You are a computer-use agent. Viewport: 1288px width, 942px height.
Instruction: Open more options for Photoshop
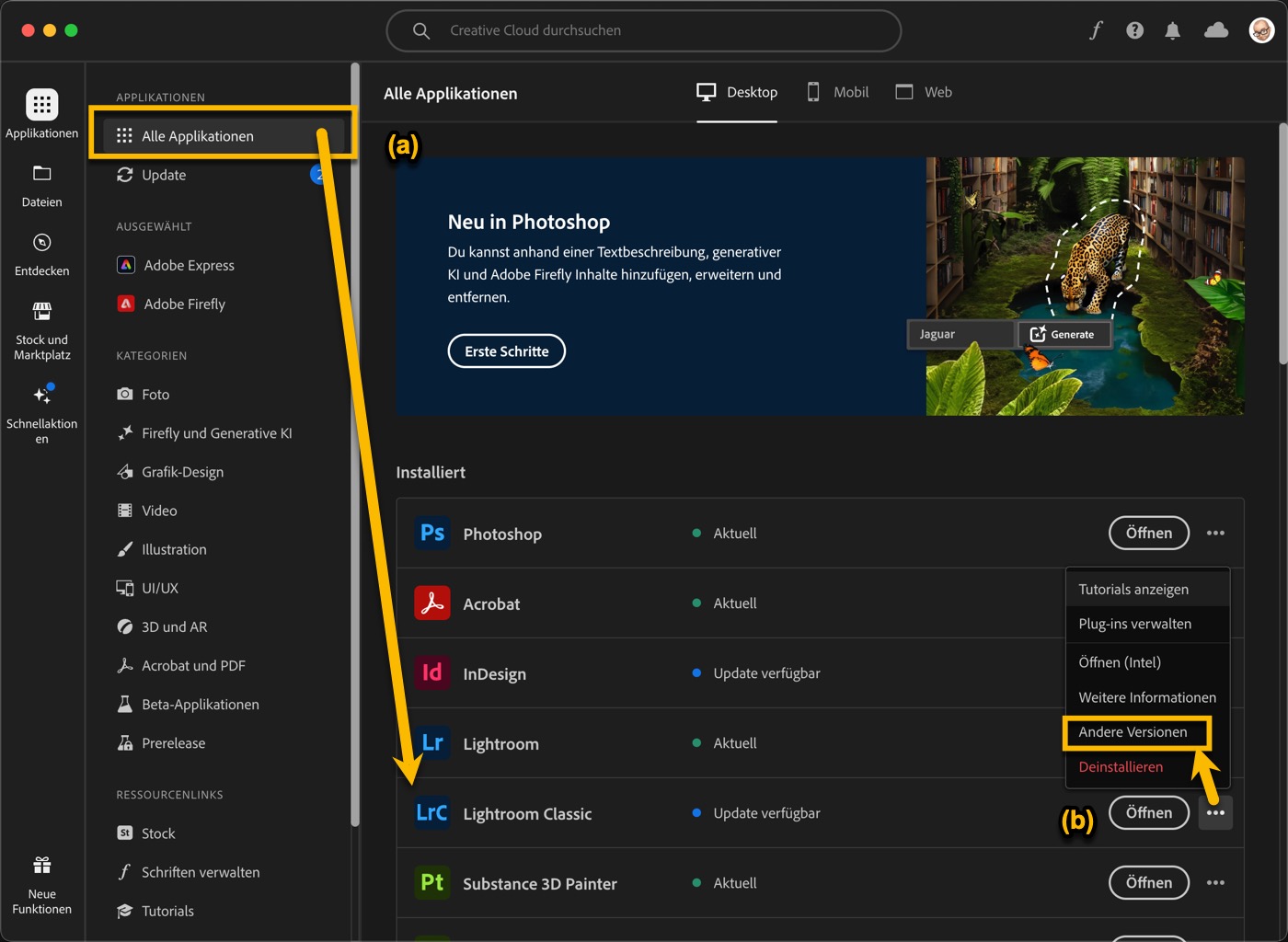coord(1215,534)
